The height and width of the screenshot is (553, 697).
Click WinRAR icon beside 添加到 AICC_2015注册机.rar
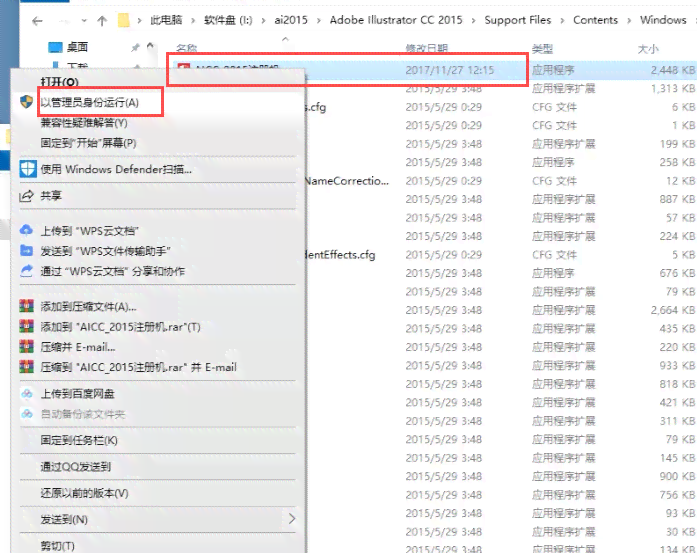[27, 327]
